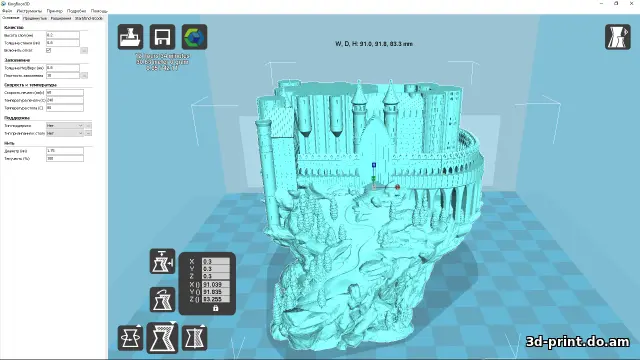Screen dimensions: 640x360
Task: Expand the support type dropdown
Action: [65, 125]
